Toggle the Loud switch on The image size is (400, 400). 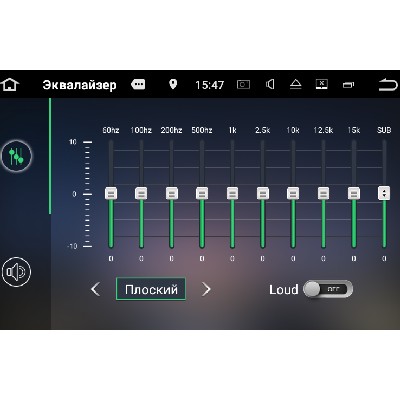328,289
